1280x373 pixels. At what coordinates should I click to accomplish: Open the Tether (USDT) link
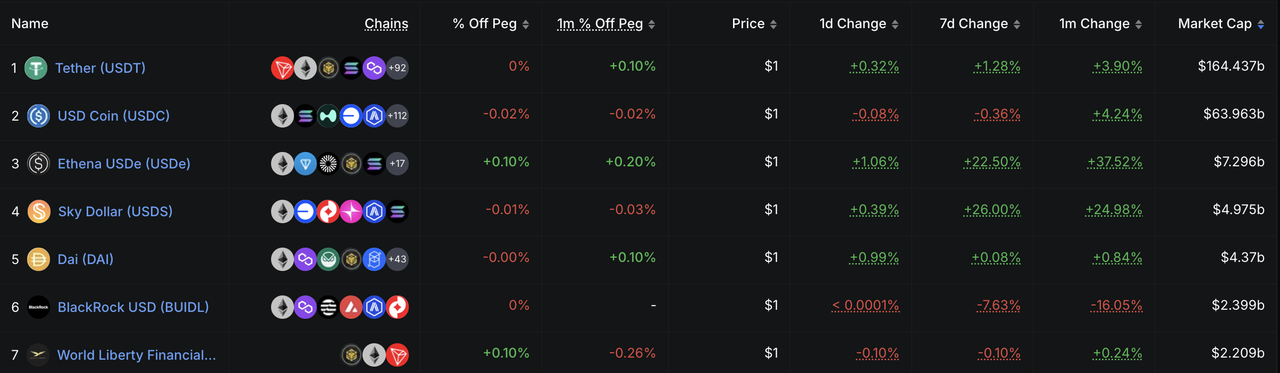[100, 68]
